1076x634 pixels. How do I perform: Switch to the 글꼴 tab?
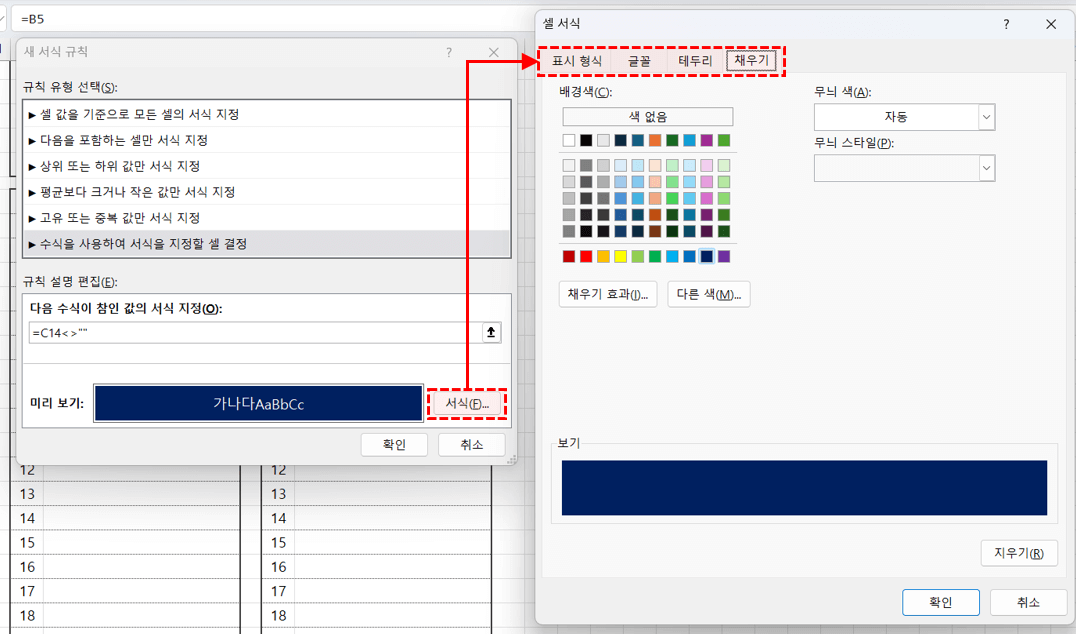639,61
